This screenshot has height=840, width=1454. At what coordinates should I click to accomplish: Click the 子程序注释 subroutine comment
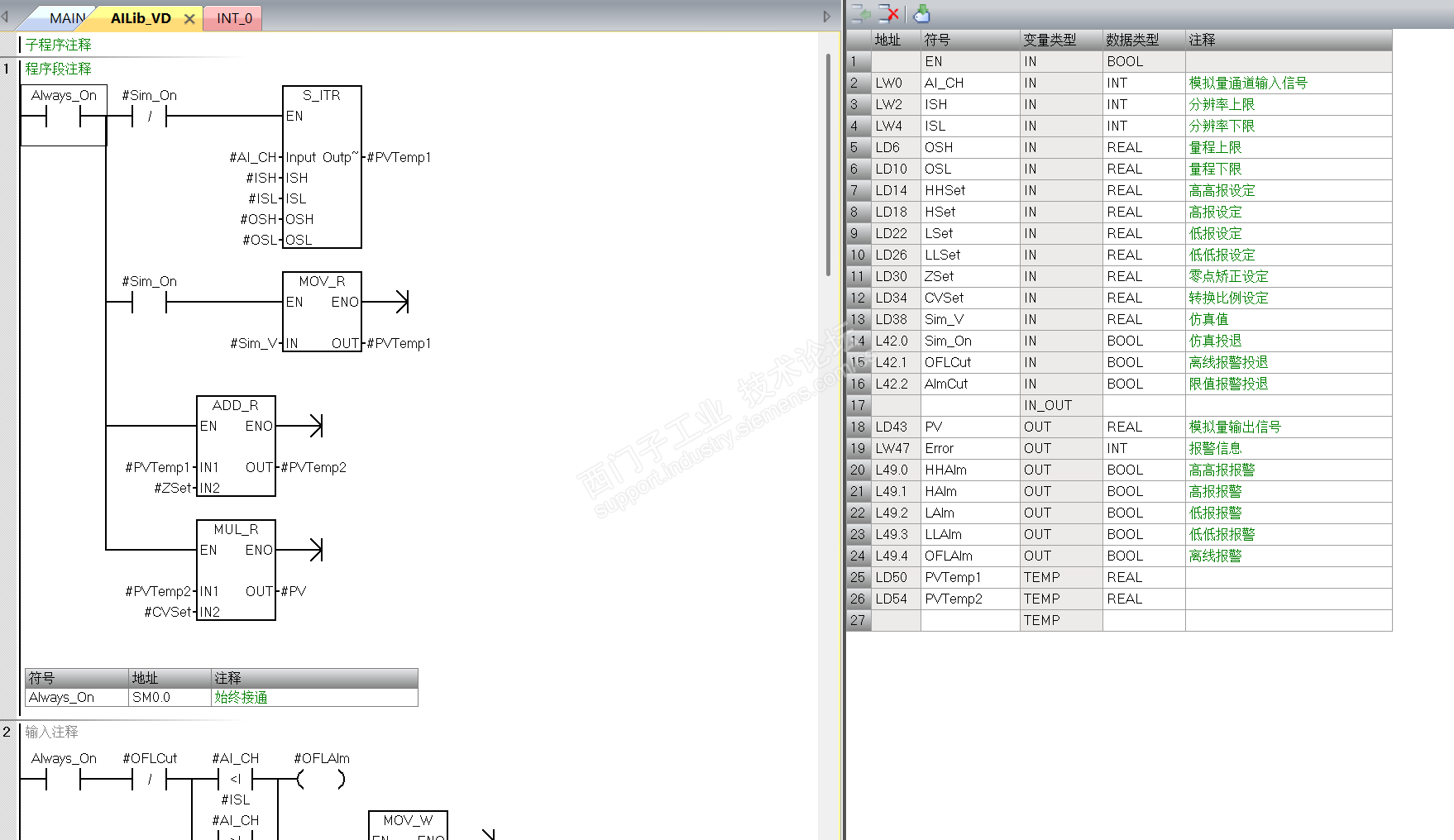pyautogui.click(x=58, y=45)
